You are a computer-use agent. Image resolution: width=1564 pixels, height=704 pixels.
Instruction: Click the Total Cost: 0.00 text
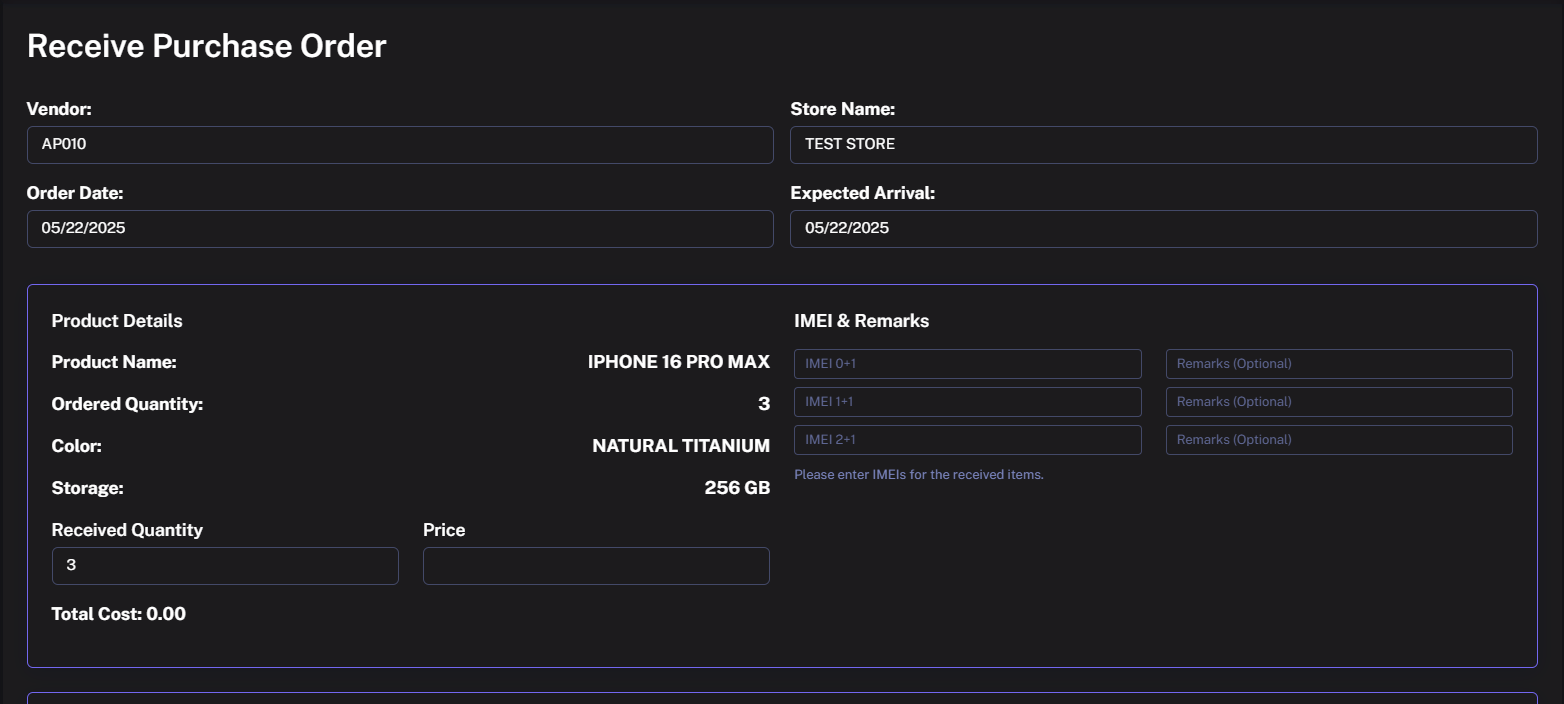coord(119,614)
